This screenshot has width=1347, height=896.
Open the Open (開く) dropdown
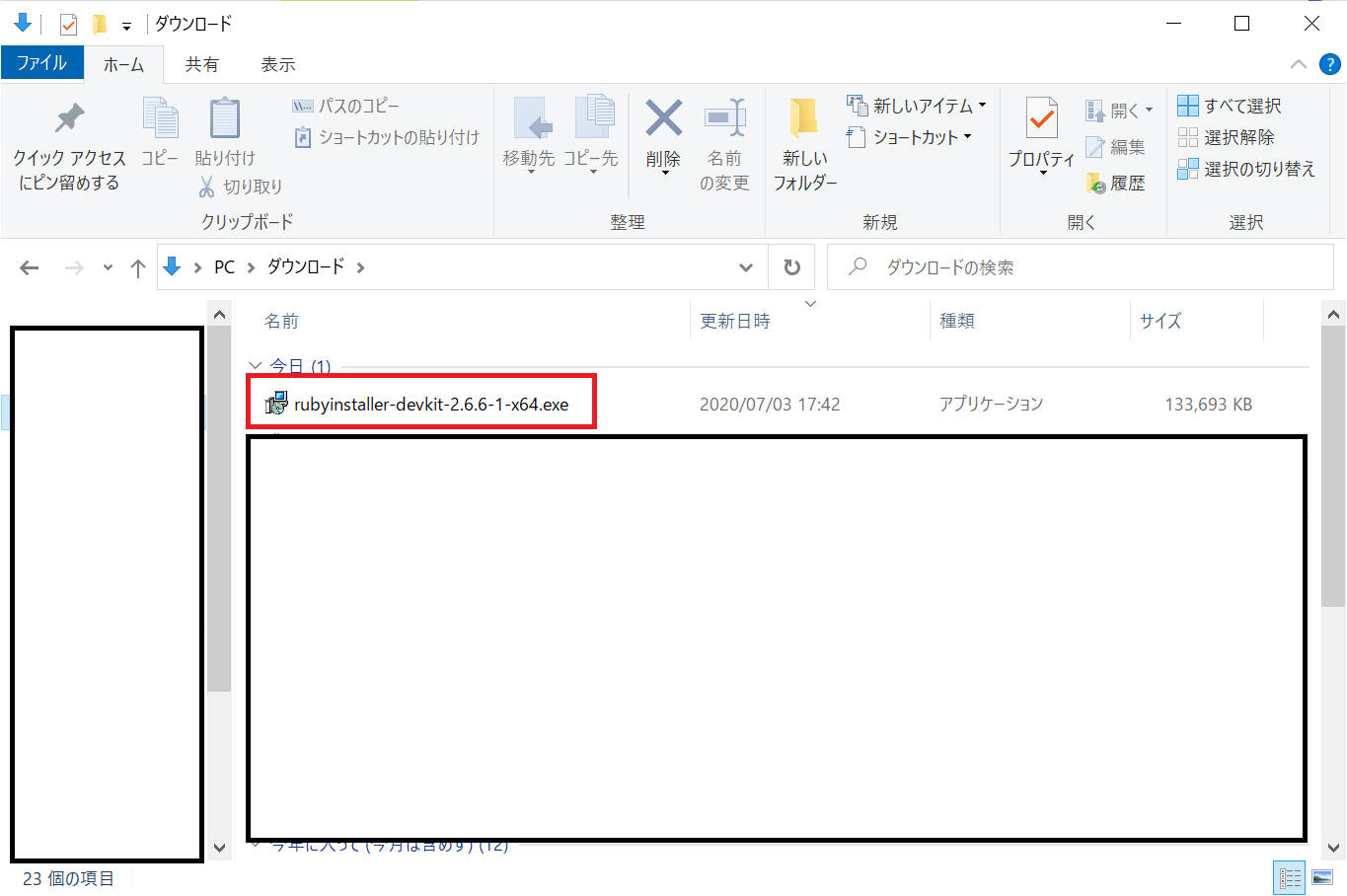(1119, 111)
